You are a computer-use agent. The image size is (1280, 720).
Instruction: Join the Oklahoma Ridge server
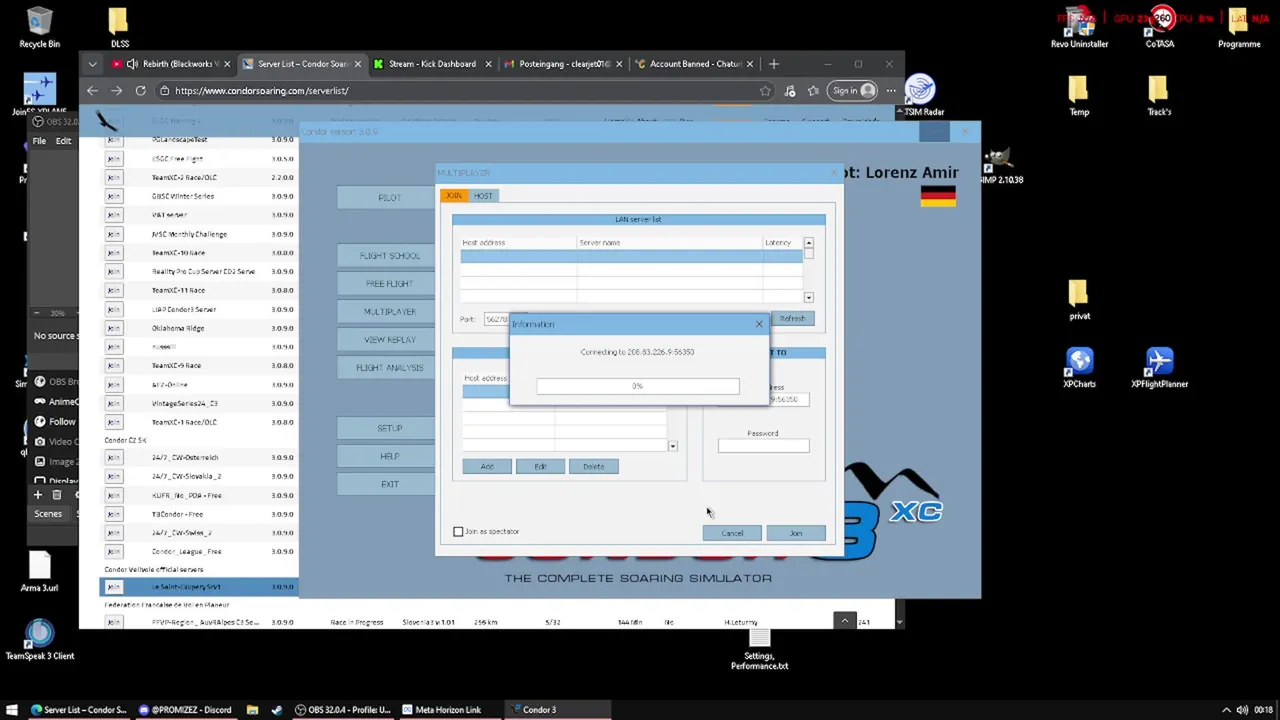[113, 328]
